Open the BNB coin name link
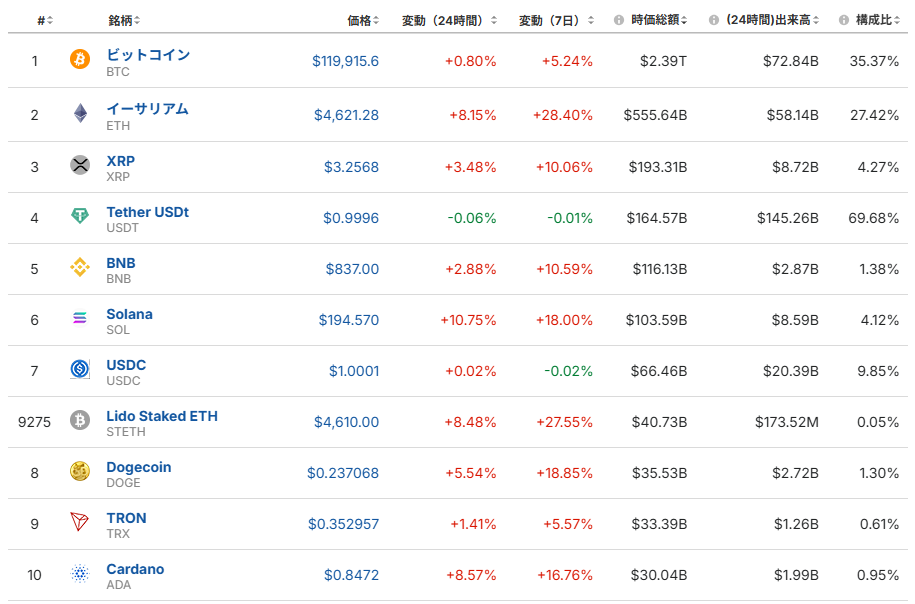Screen dimensions: 915x604 coord(121,263)
